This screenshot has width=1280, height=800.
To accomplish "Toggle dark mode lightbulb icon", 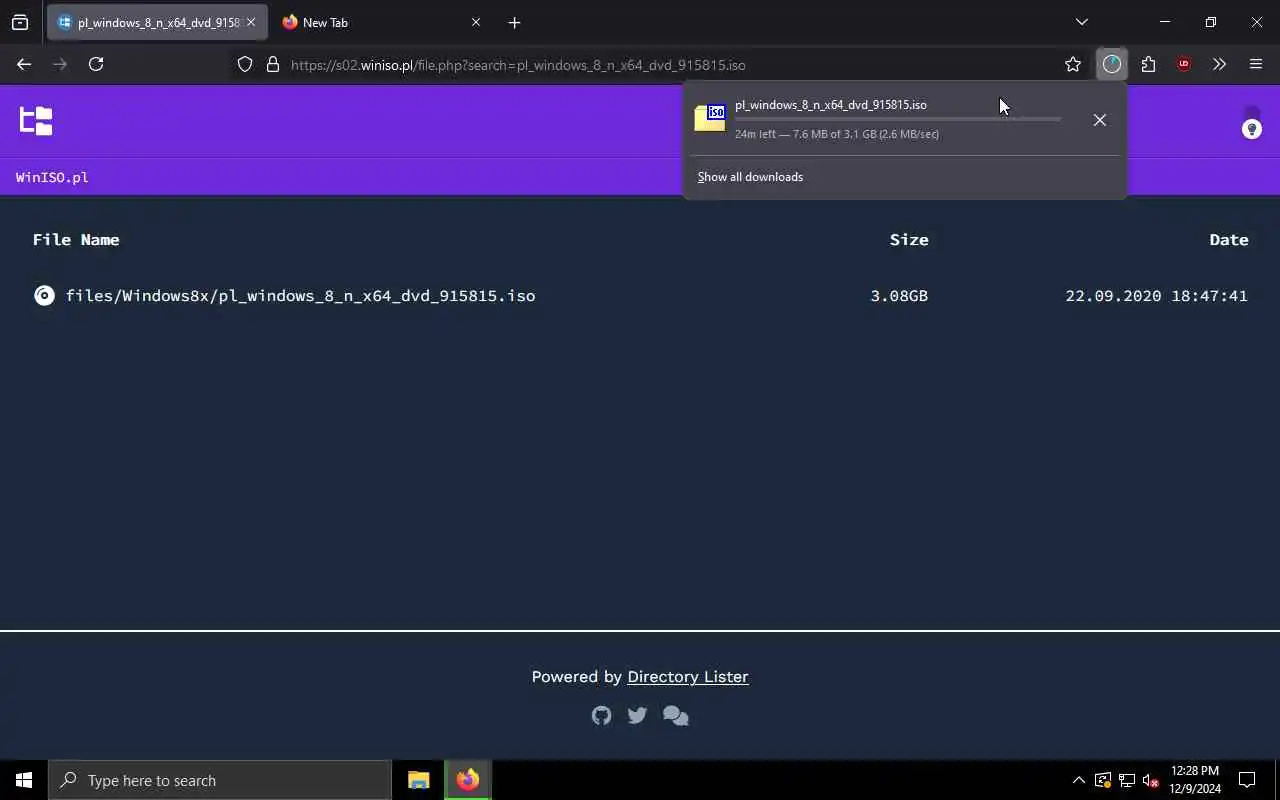I will [x=1251, y=129].
